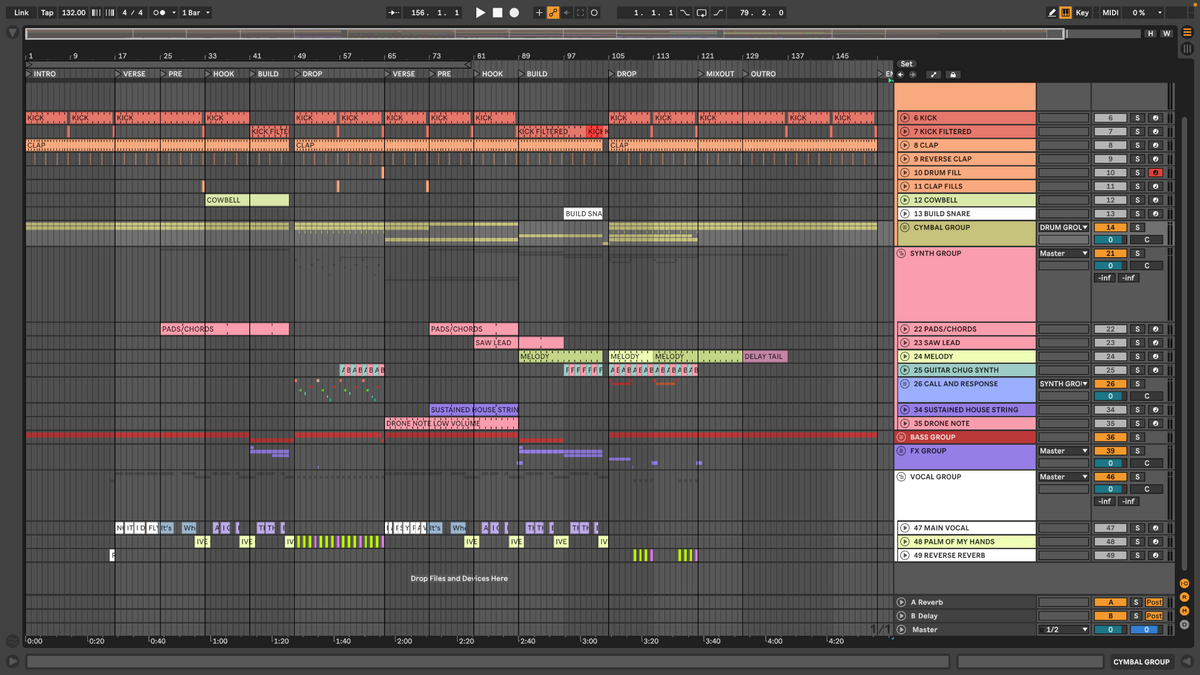This screenshot has width=1200, height=675.
Task: Open SYNTH GROUP Master output dropdown
Action: [x=1063, y=254]
